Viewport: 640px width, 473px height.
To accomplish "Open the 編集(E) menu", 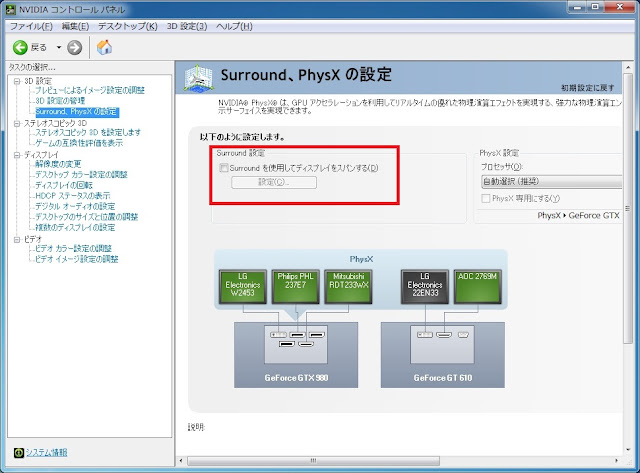I will (75, 26).
